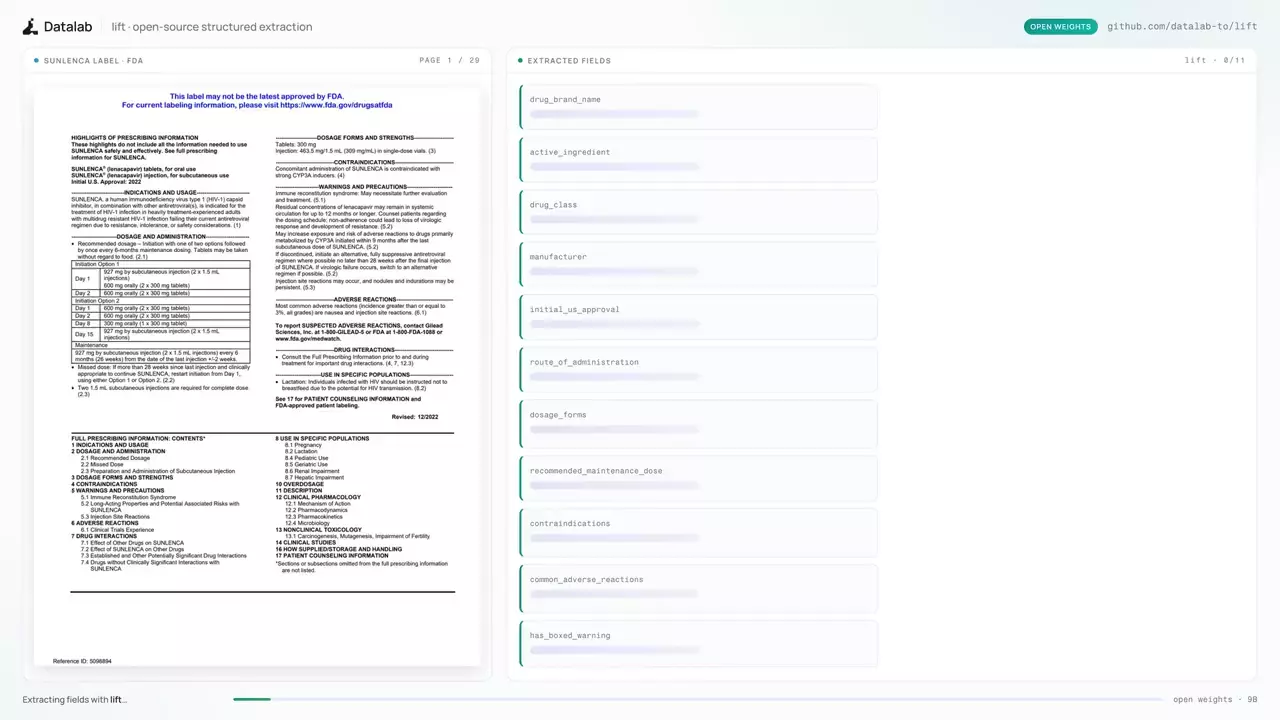The image size is (1280, 720).
Task: Click the 'DOSAGE FORMS AND STRENGTHS' heading
Action: tap(364, 138)
